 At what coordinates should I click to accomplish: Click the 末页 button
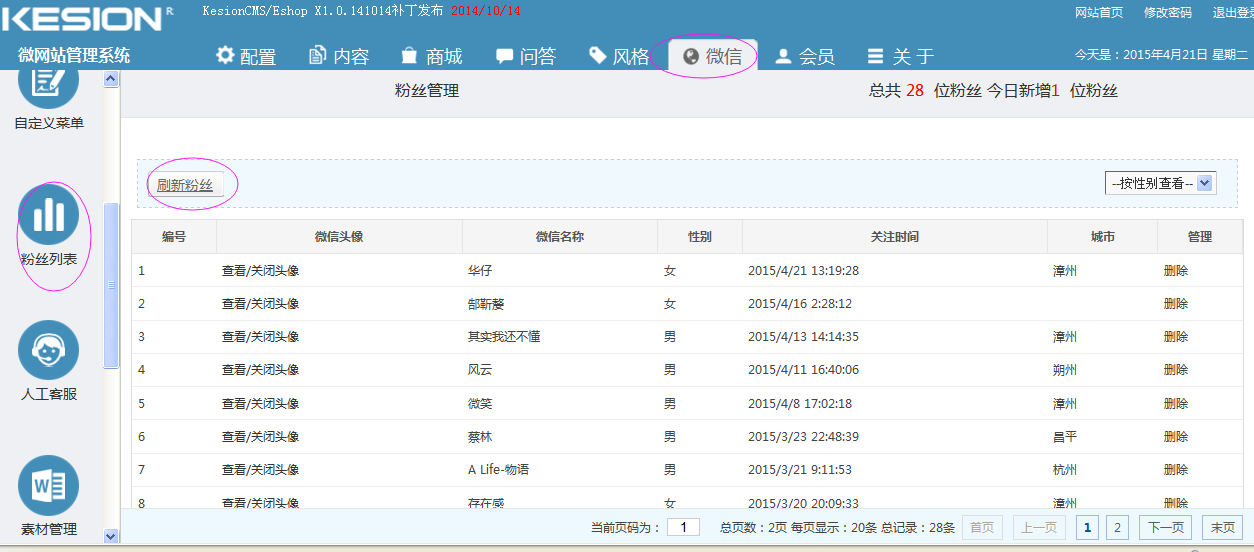(1223, 528)
